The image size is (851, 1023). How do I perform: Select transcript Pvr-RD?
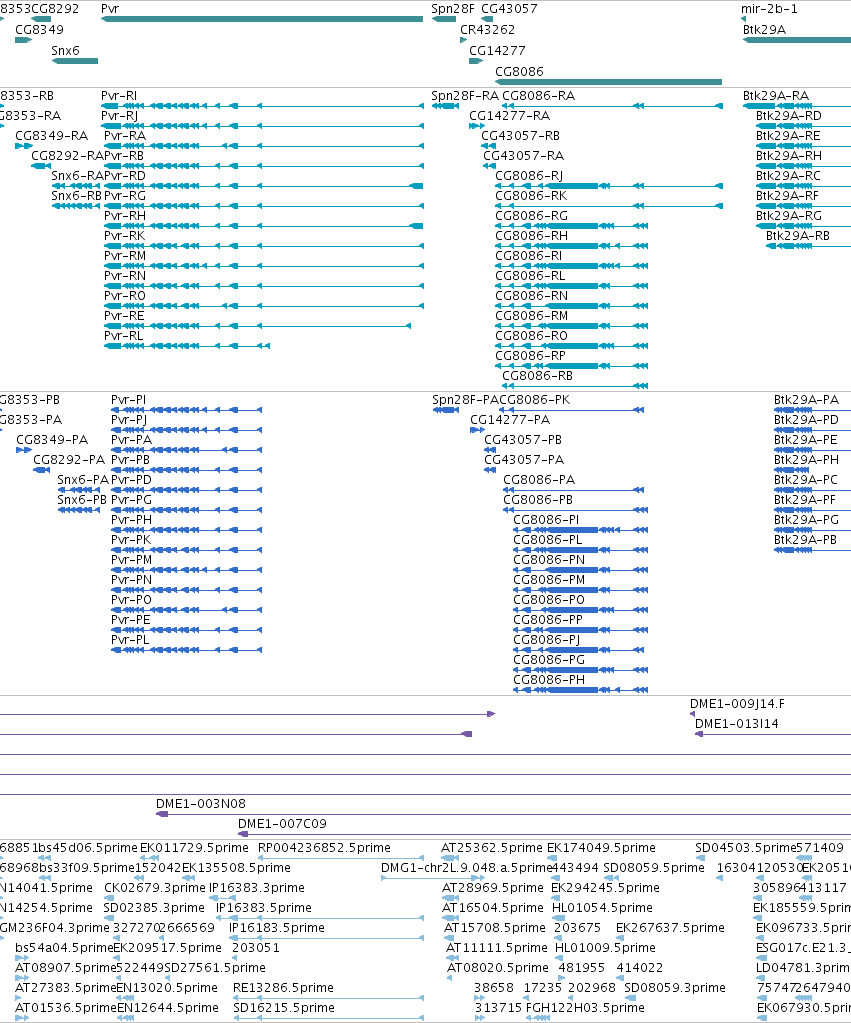point(125,176)
